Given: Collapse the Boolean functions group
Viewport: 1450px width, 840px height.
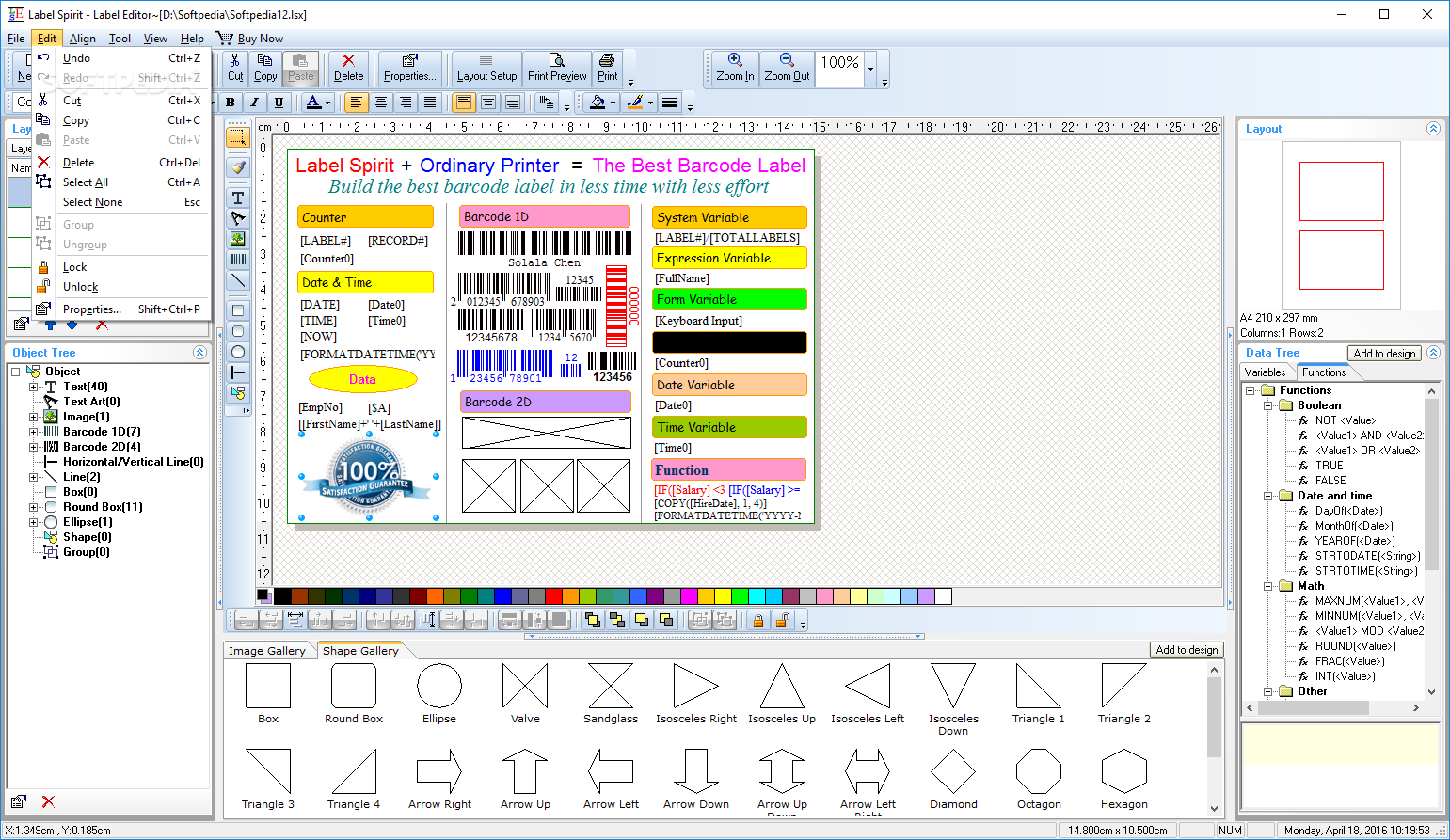Looking at the screenshot, I should pyautogui.click(x=1267, y=405).
